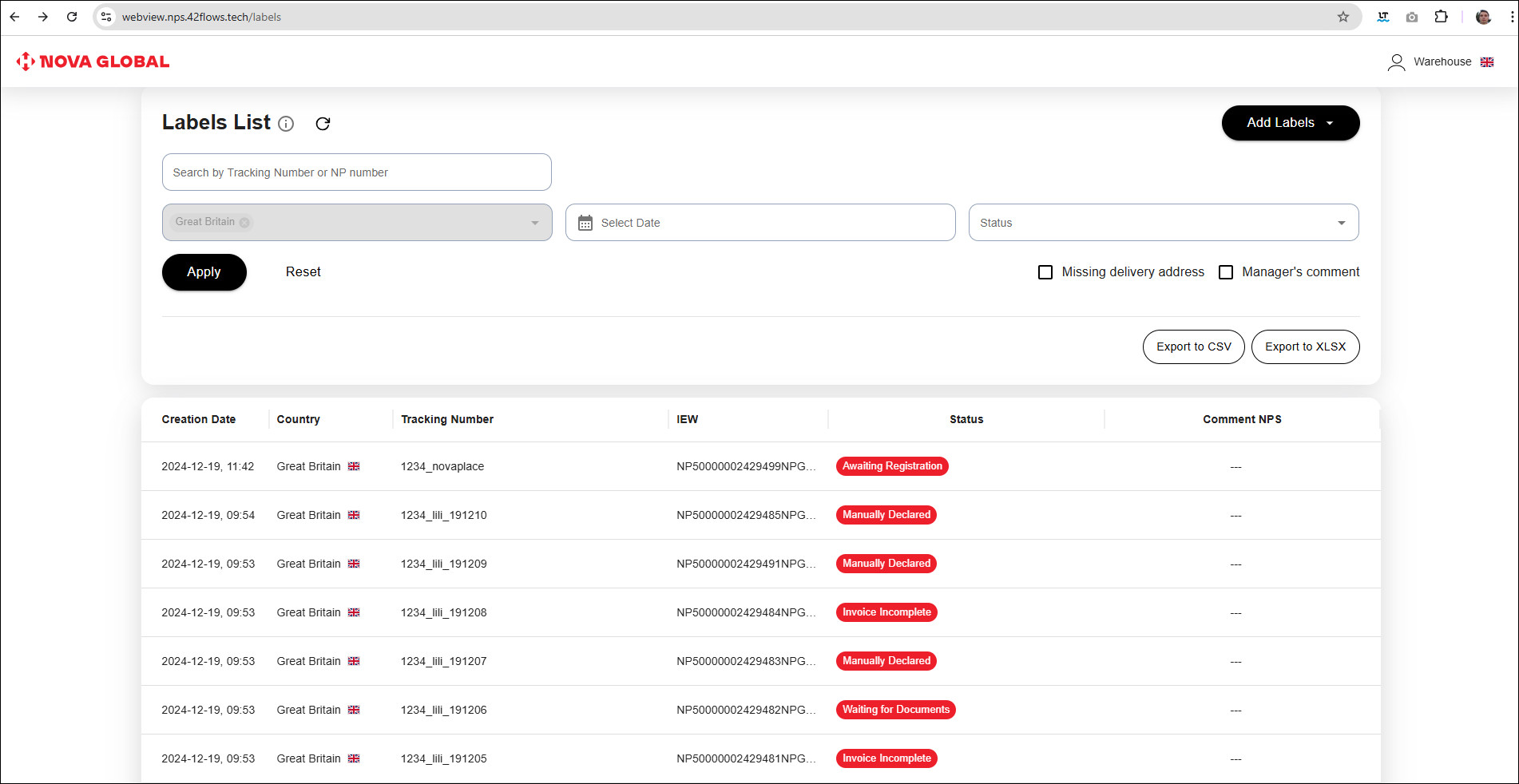The height and width of the screenshot is (784, 1519).
Task: Reset all filters
Action: click(x=303, y=272)
